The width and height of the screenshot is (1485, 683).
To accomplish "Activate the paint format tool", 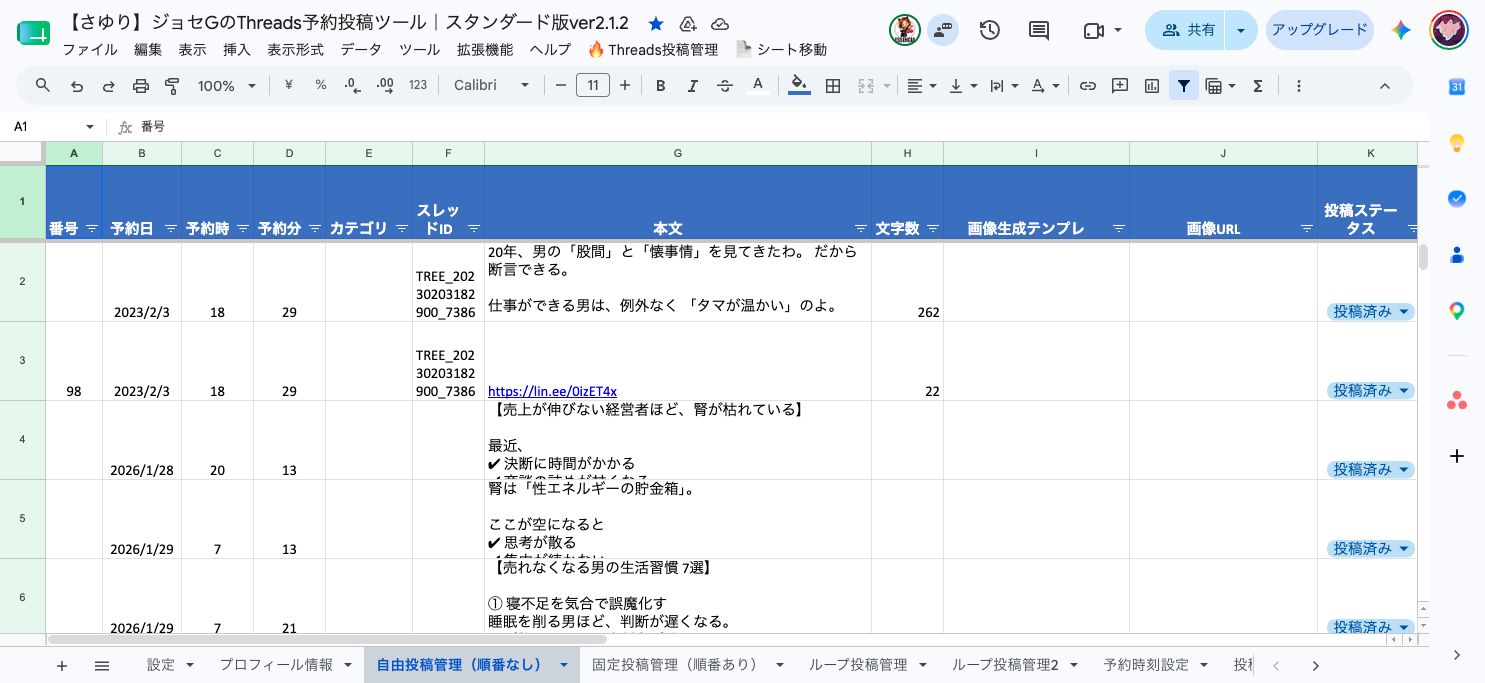I will (x=172, y=86).
